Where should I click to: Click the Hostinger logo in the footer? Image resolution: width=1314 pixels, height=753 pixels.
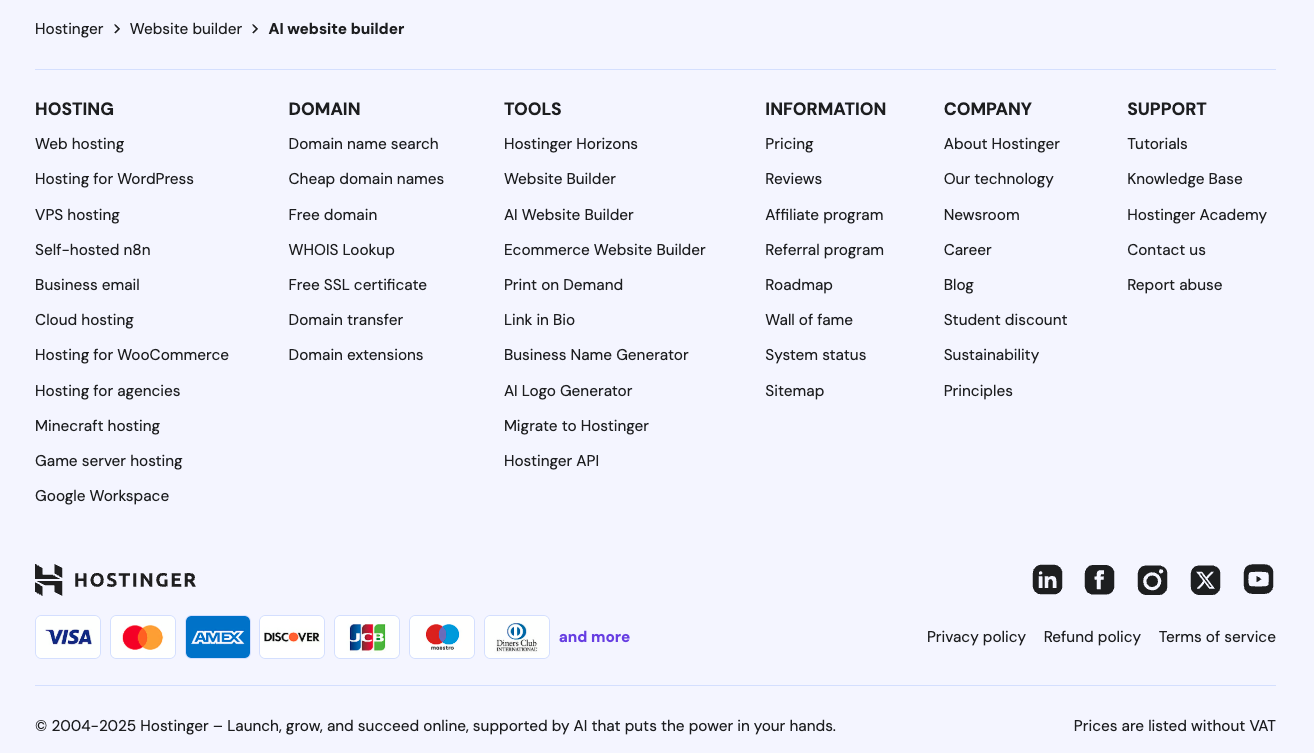115,579
